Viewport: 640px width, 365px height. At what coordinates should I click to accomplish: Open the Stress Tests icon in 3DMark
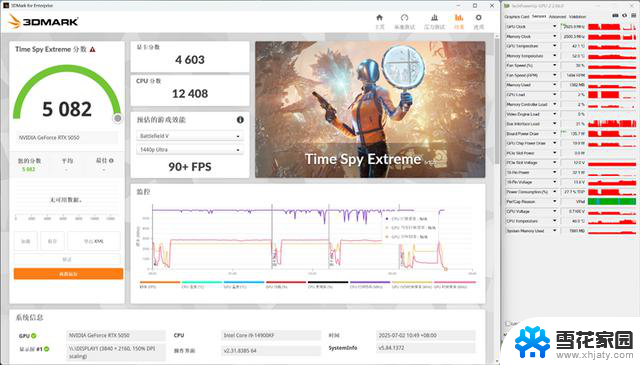click(434, 18)
